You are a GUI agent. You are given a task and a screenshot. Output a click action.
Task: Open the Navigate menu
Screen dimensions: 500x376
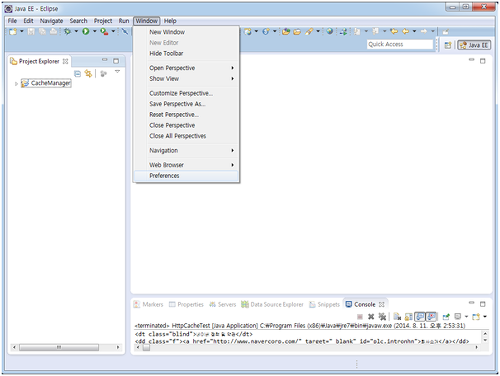point(51,21)
